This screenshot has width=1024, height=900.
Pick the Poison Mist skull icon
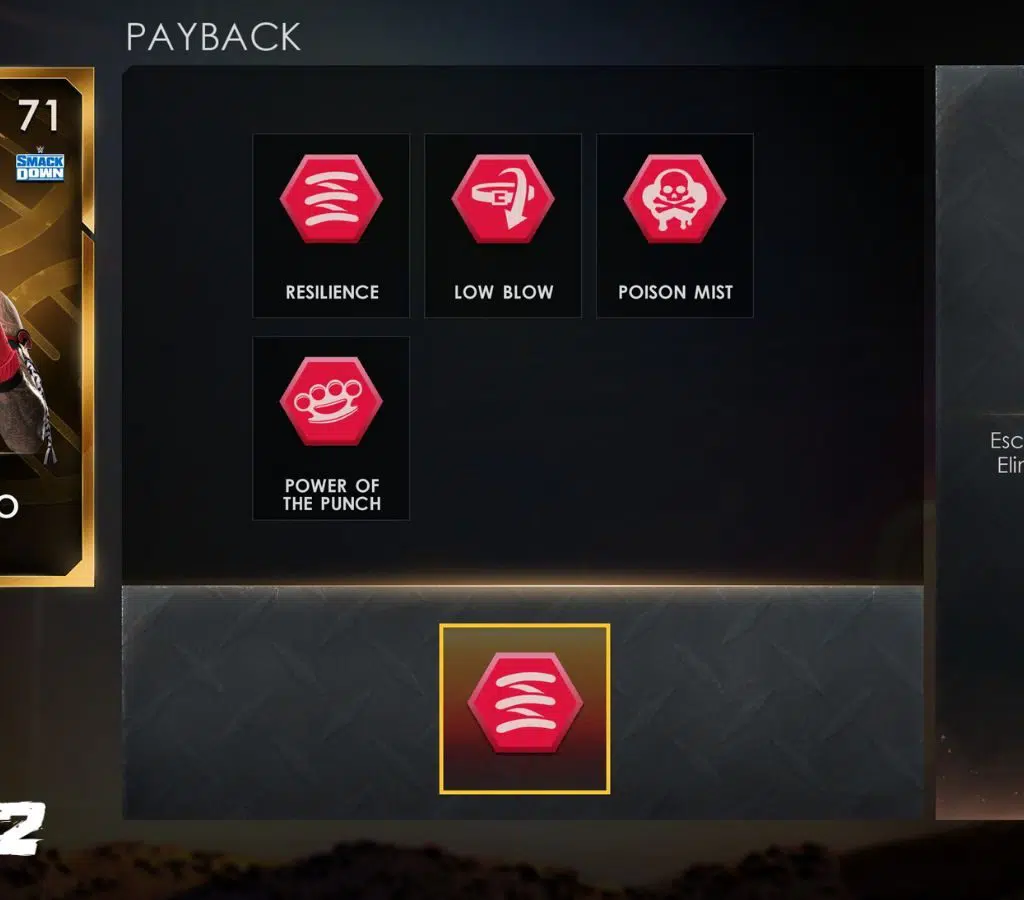(675, 199)
